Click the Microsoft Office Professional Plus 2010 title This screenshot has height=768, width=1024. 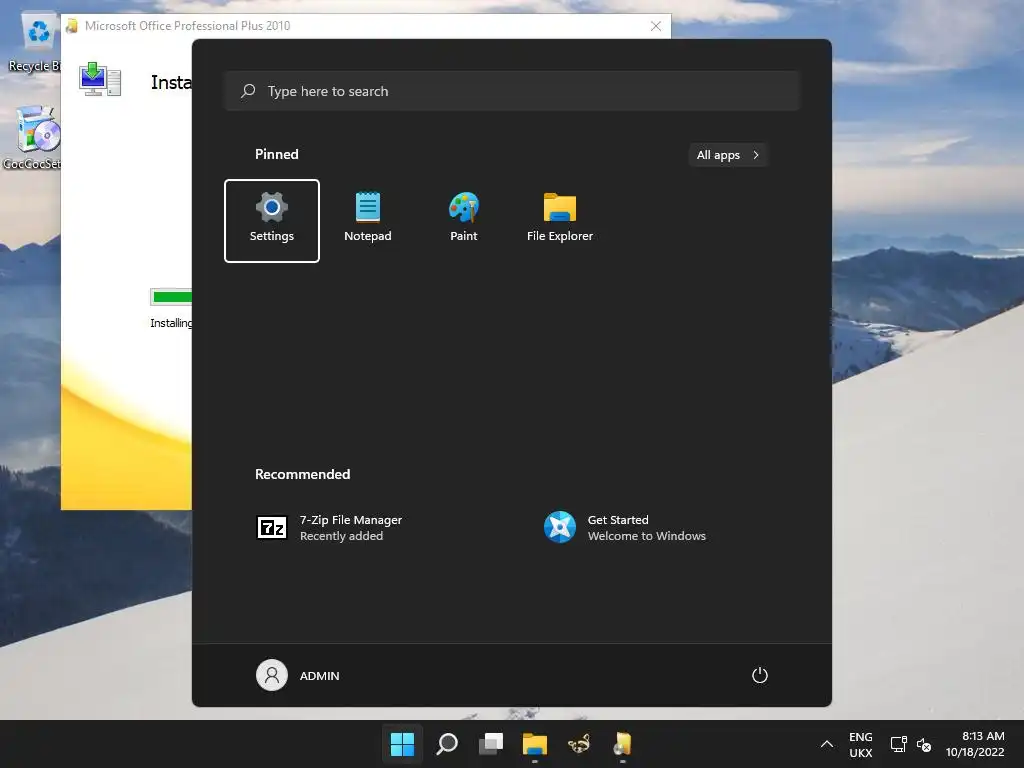pyautogui.click(x=187, y=25)
